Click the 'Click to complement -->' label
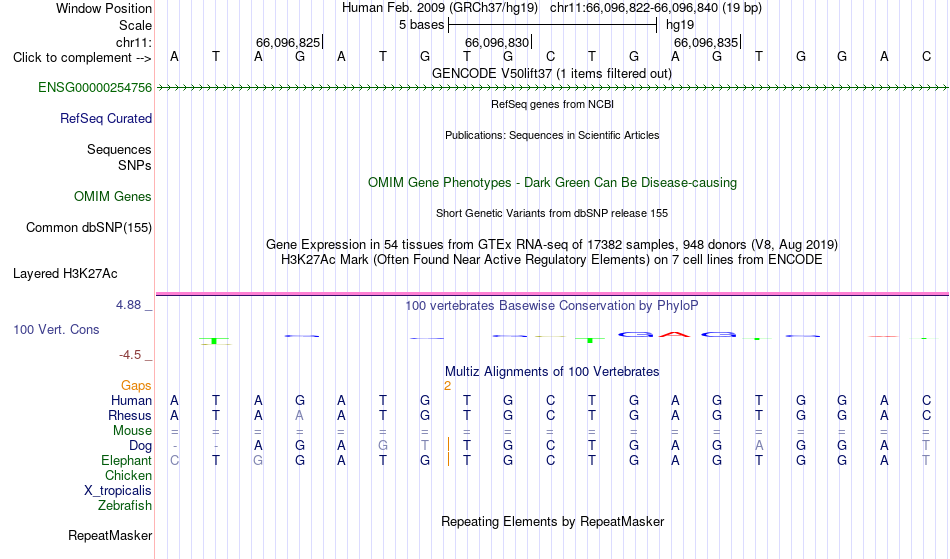Viewport: 950px width, 559px height. tap(82, 58)
